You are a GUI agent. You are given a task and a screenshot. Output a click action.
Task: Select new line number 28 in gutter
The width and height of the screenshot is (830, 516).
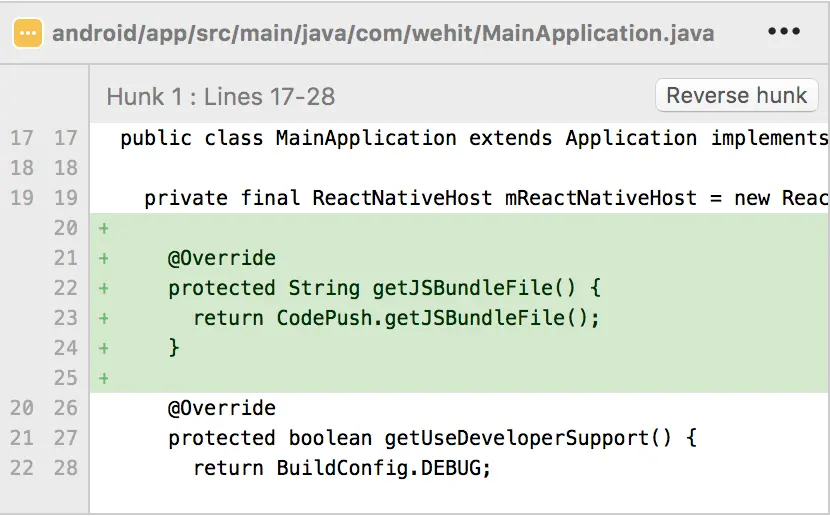66,468
